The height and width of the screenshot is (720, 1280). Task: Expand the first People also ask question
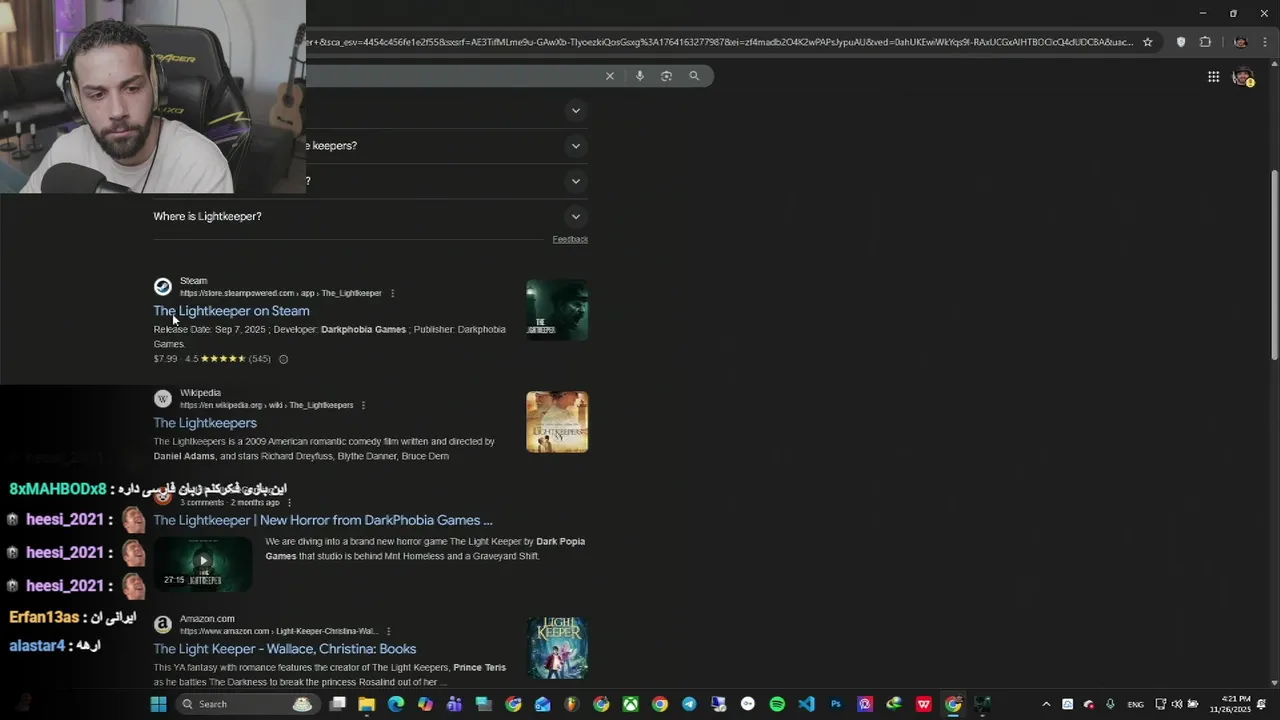tap(576, 111)
